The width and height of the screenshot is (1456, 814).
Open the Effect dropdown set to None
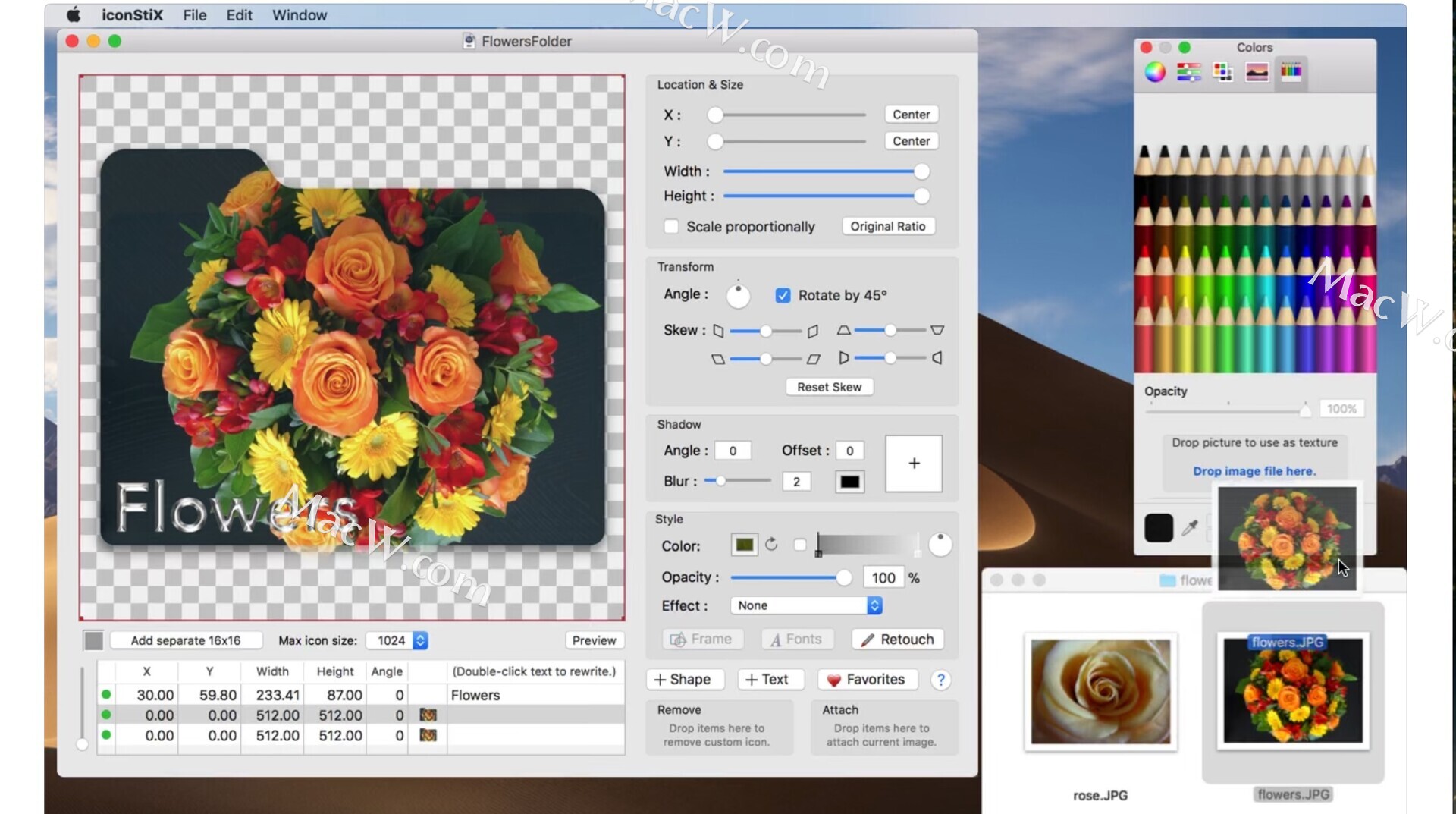[806, 605]
